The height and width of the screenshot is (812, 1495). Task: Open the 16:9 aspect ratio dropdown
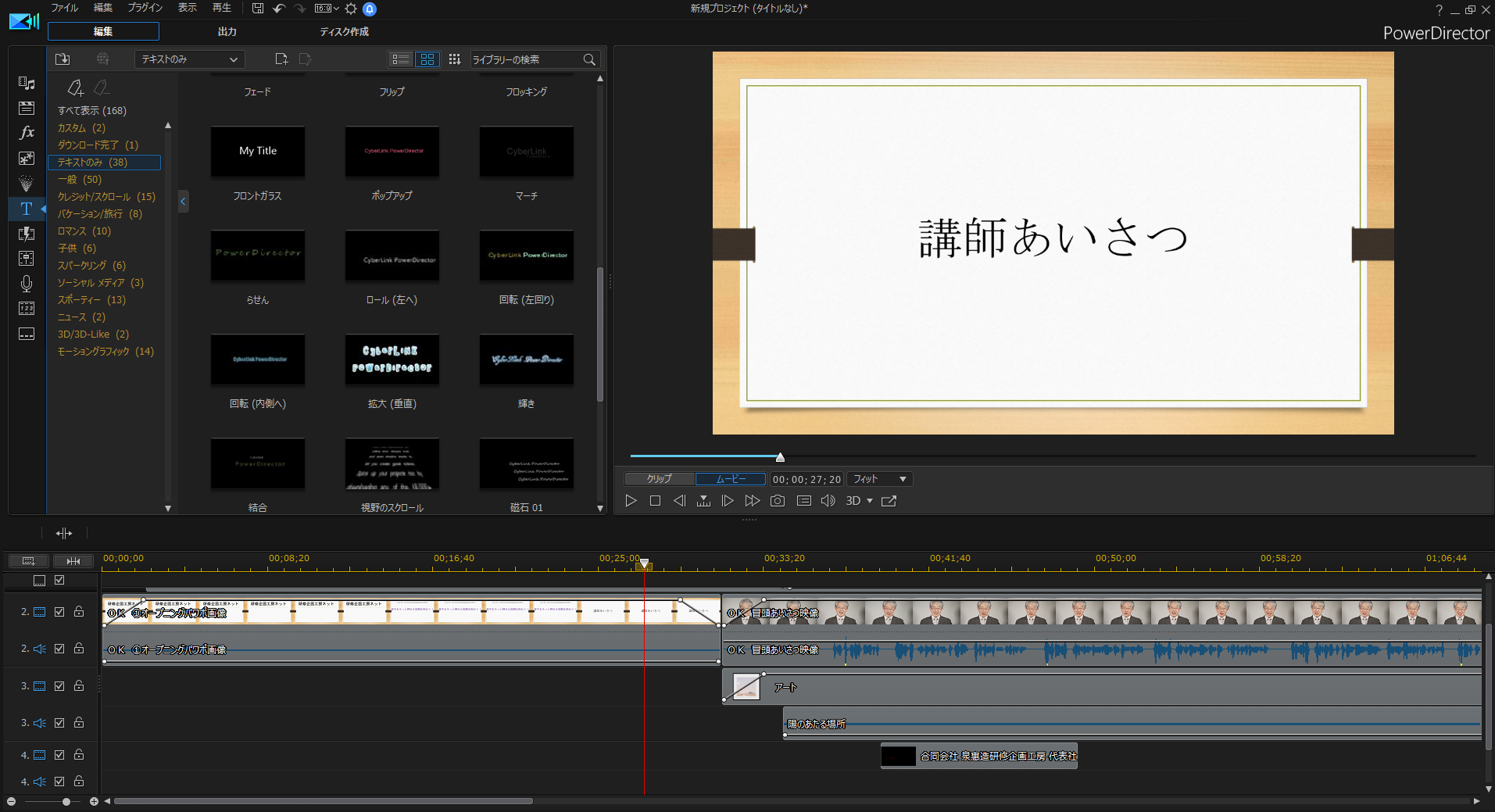pyautogui.click(x=327, y=9)
